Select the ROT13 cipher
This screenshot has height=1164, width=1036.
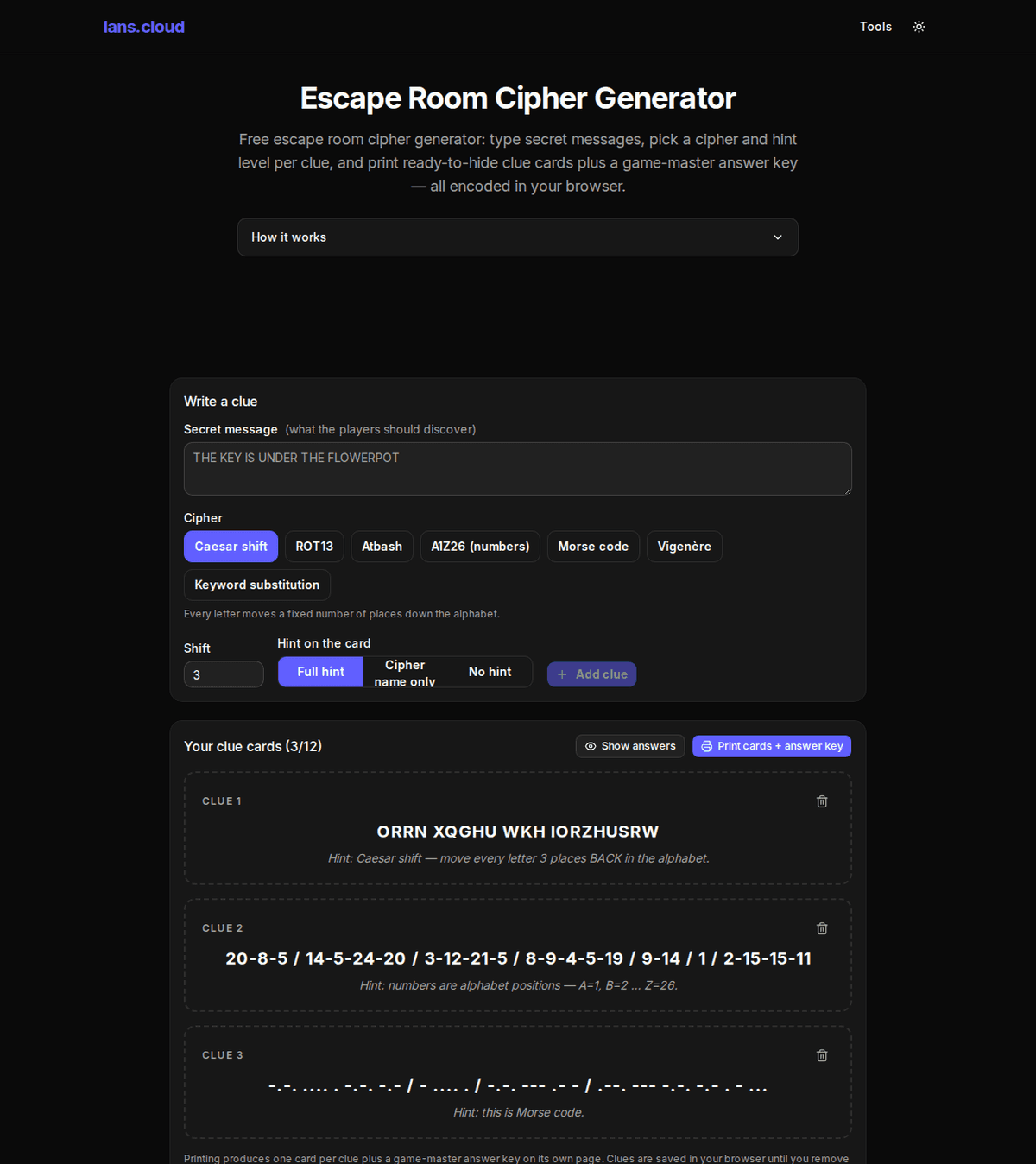click(x=314, y=547)
